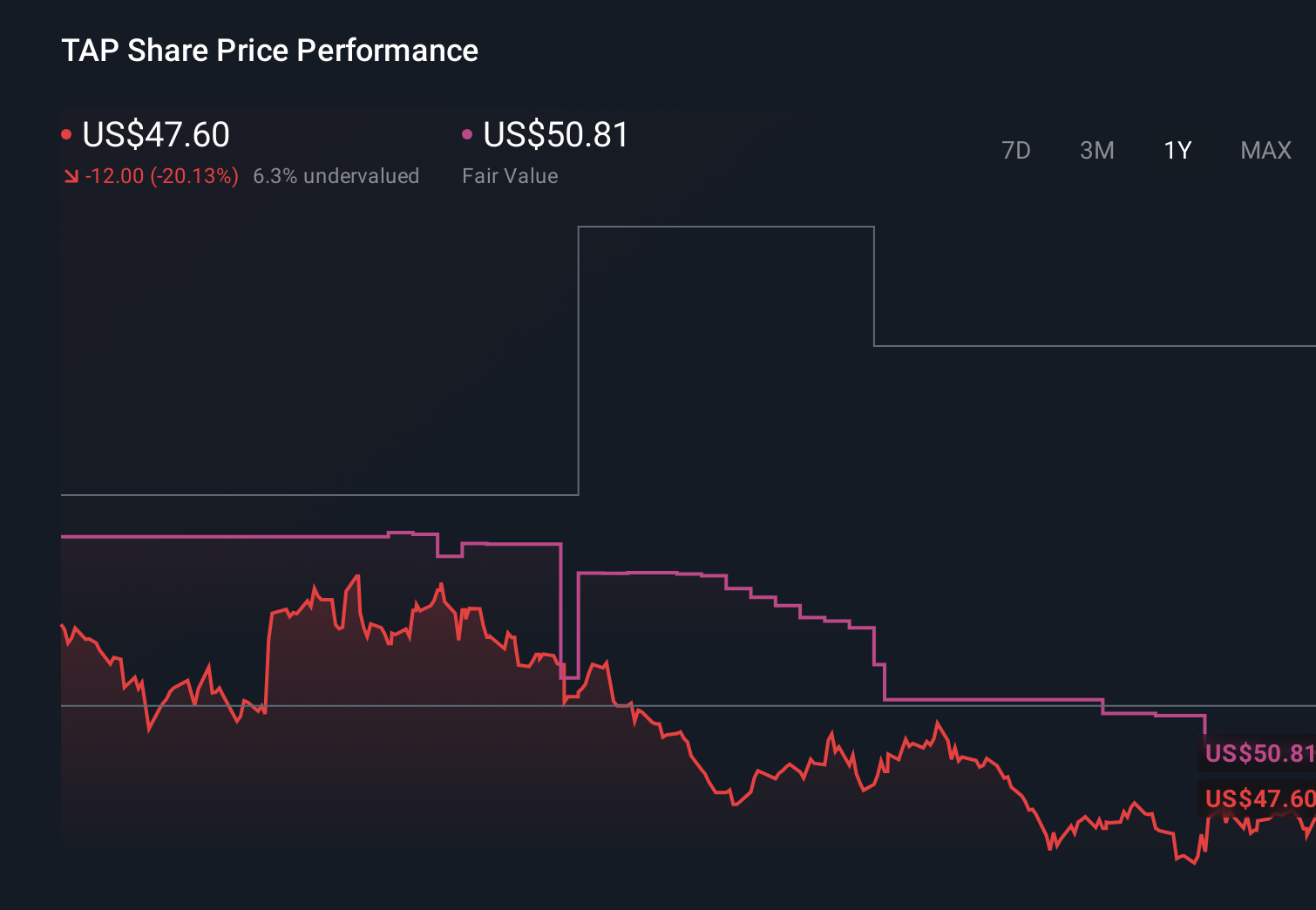Select the 1Y range tab
The height and width of the screenshot is (910, 1316).
tap(1177, 150)
